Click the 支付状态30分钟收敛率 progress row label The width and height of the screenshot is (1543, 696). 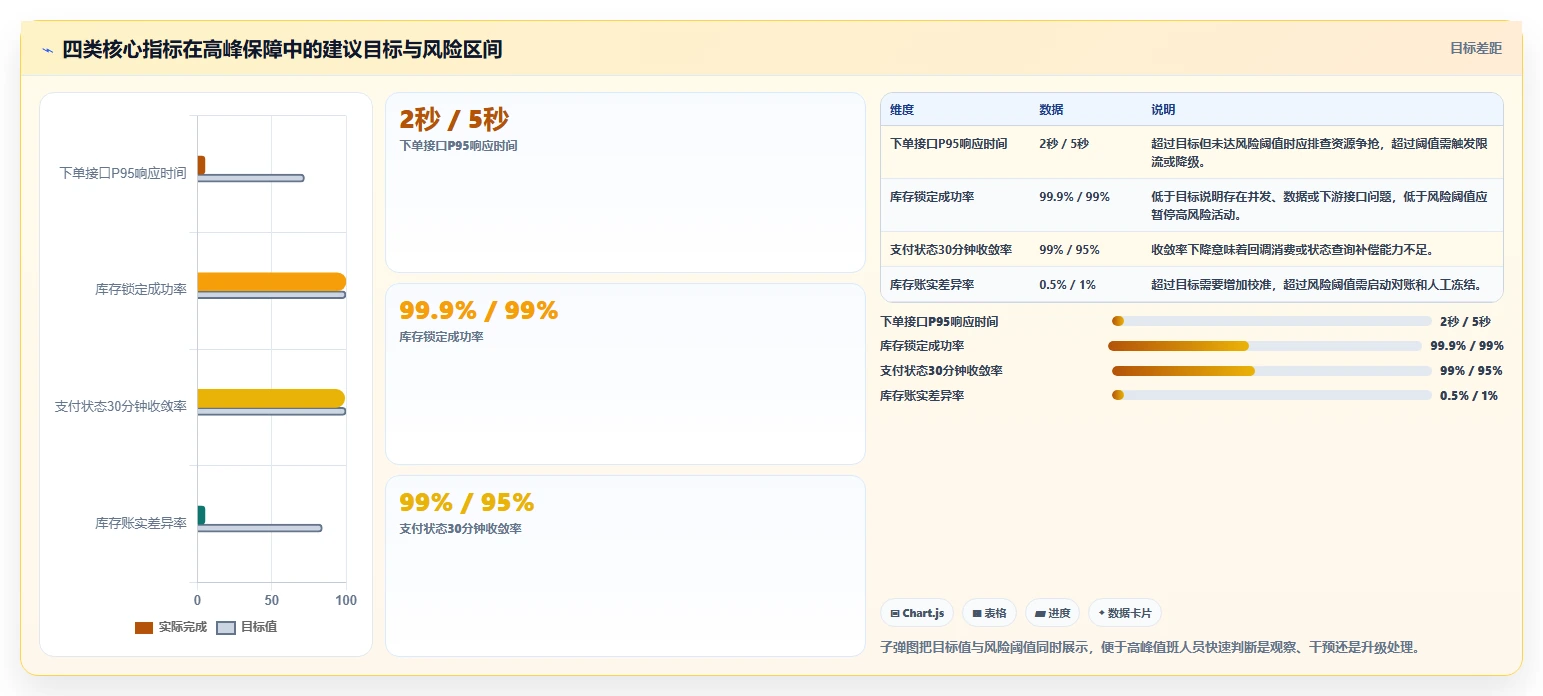coord(941,370)
